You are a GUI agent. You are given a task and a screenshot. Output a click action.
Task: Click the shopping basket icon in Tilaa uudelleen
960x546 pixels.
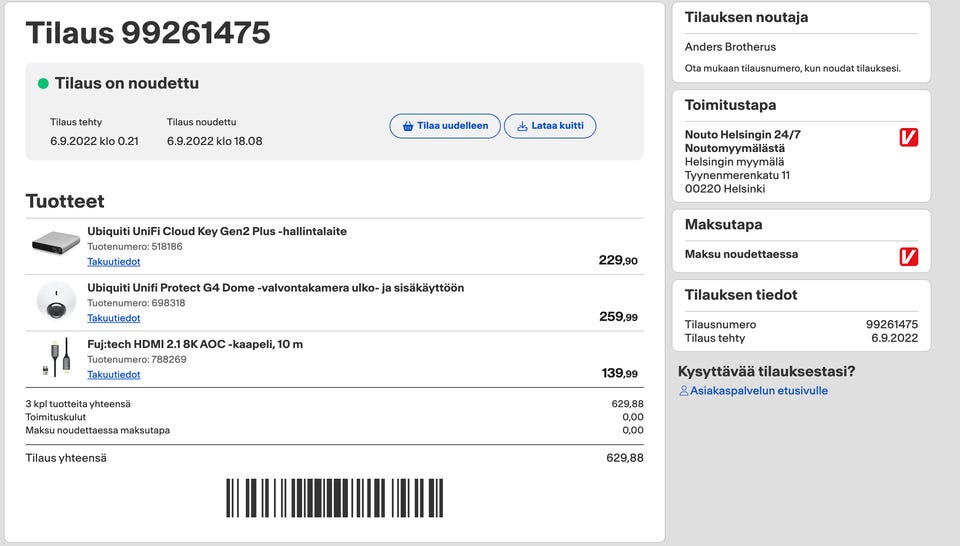click(408, 127)
